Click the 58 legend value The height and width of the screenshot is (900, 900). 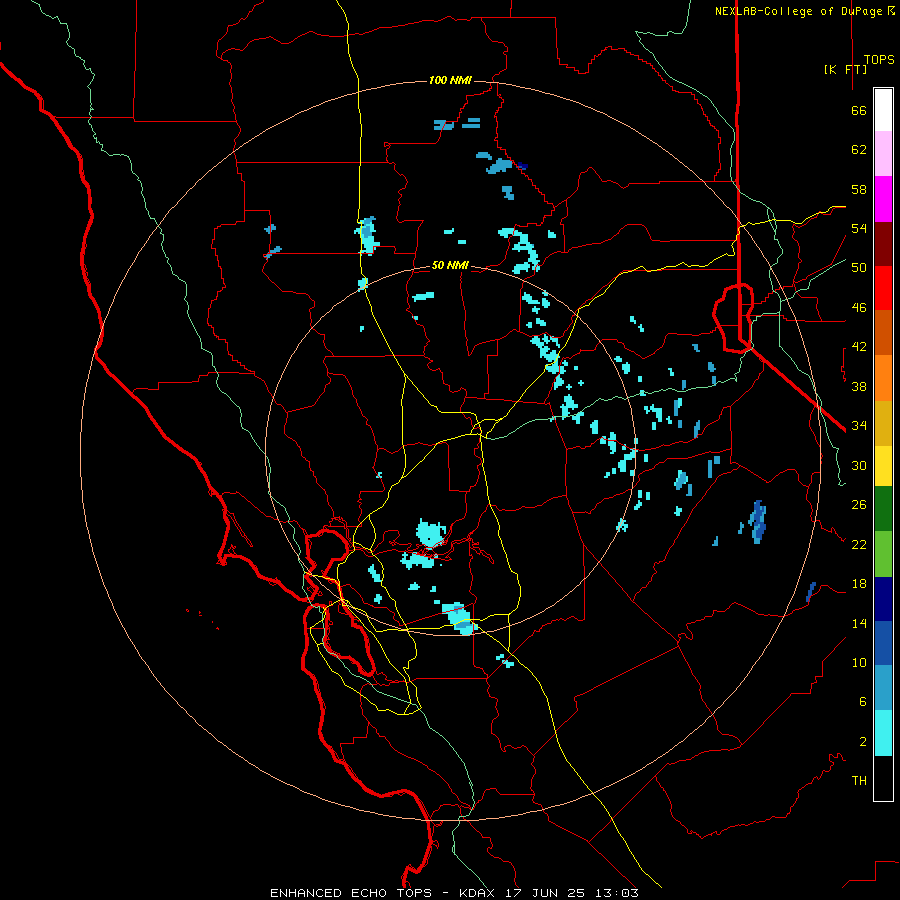[859, 189]
